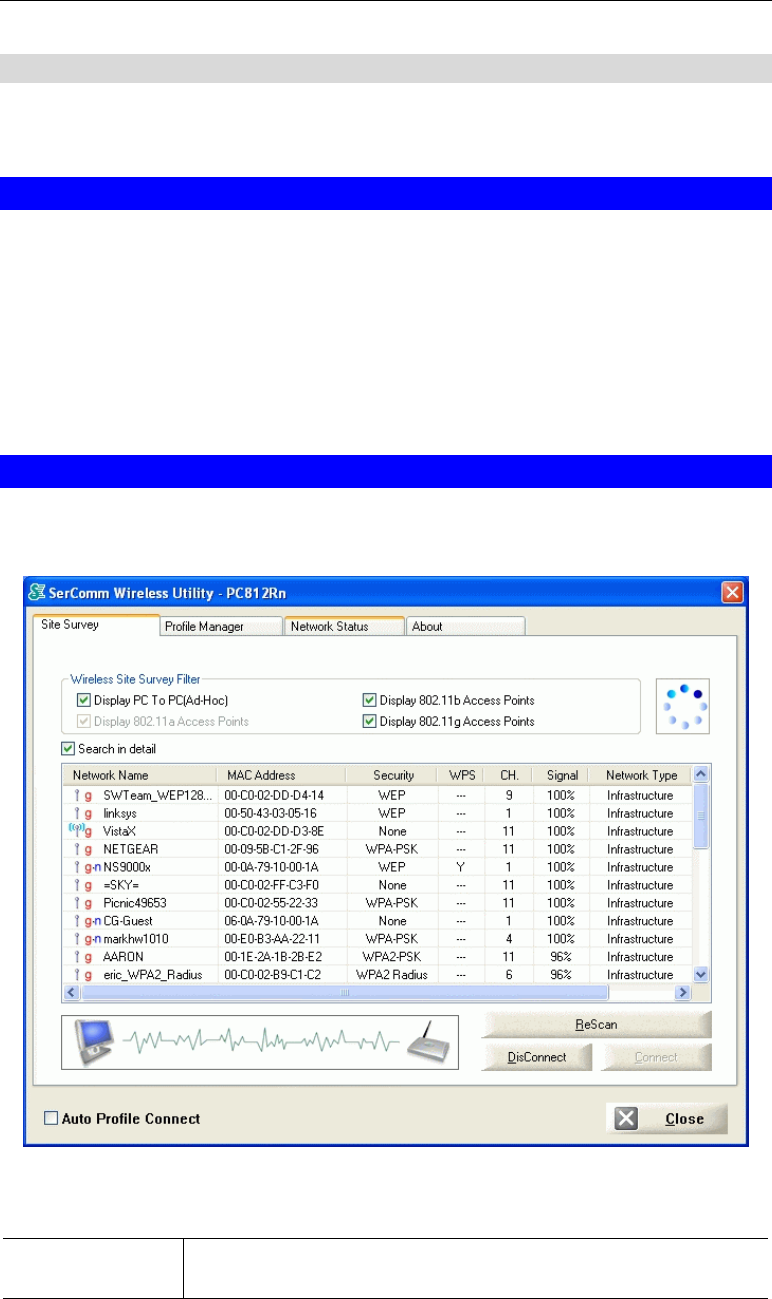Select the SWTeam_WEP128 network row
The image size is (772, 1299).
coord(378,795)
